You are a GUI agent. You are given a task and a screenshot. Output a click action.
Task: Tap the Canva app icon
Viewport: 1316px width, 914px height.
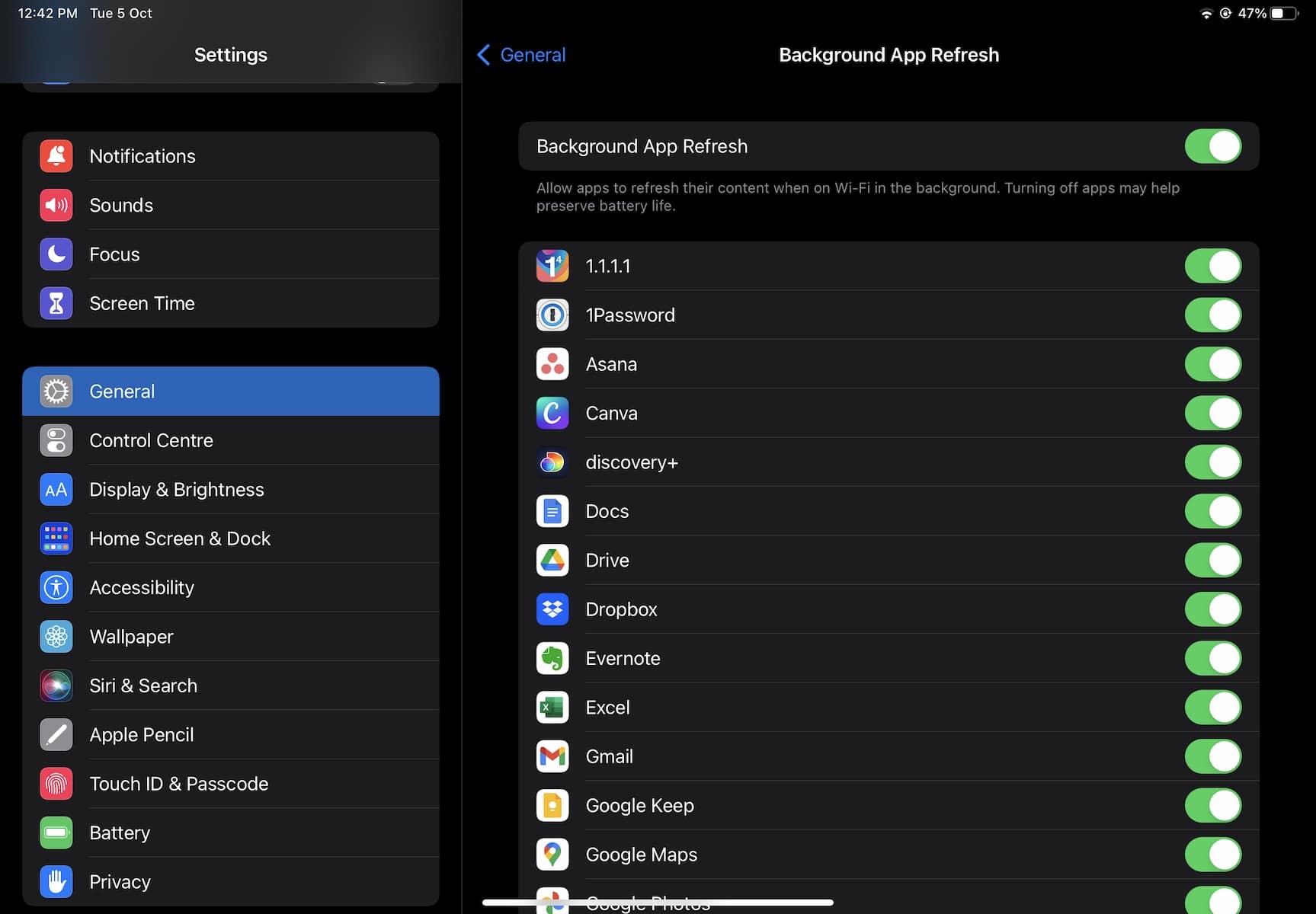(552, 414)
